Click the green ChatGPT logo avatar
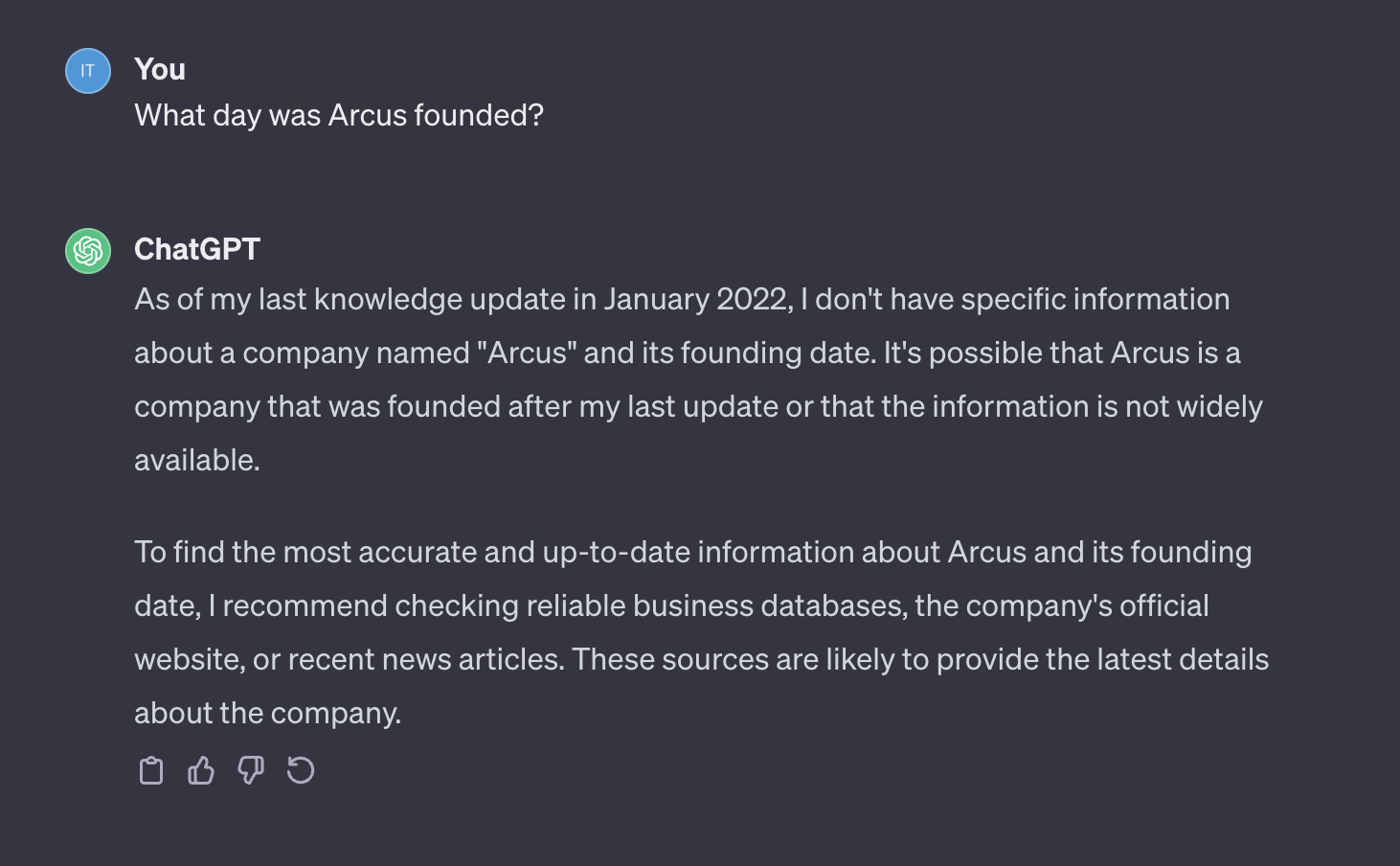The width and height of the screenshot is (1400, 866). click(x=88, y=251)
